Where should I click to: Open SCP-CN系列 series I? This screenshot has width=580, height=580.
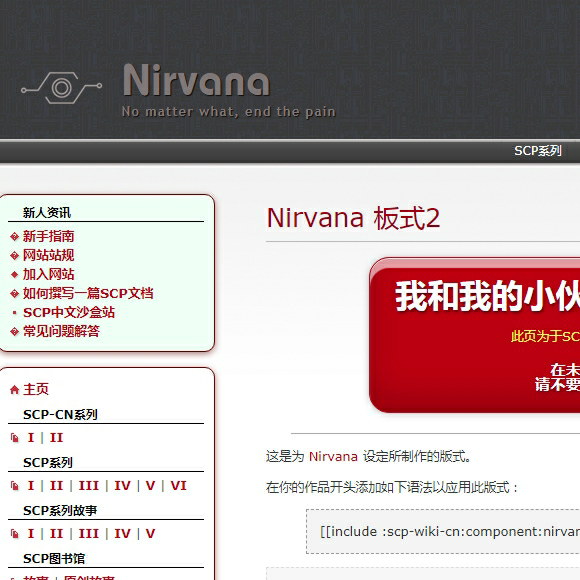point(31,438)
